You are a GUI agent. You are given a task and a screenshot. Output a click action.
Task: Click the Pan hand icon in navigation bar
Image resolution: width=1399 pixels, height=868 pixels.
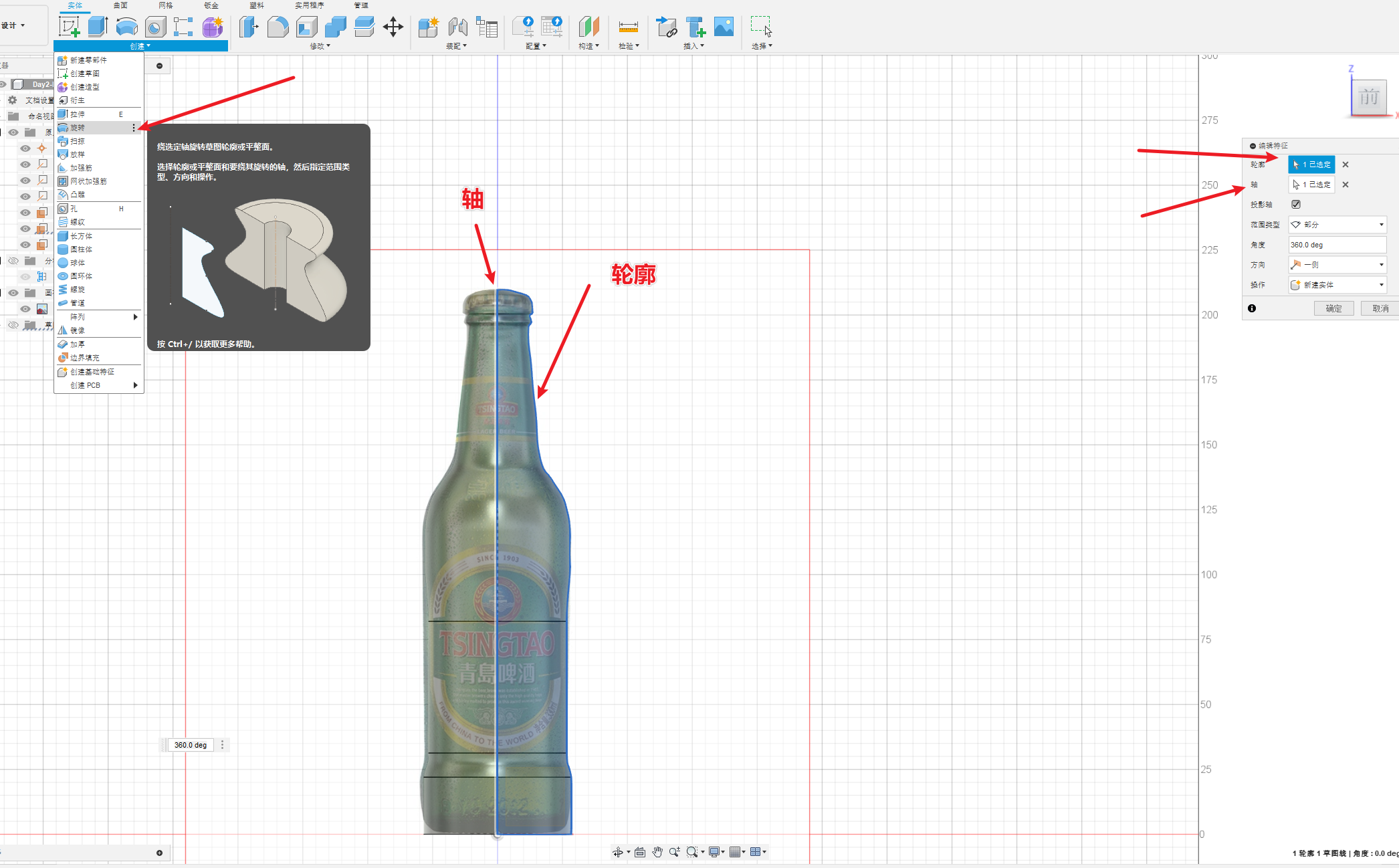coord(657,852)
